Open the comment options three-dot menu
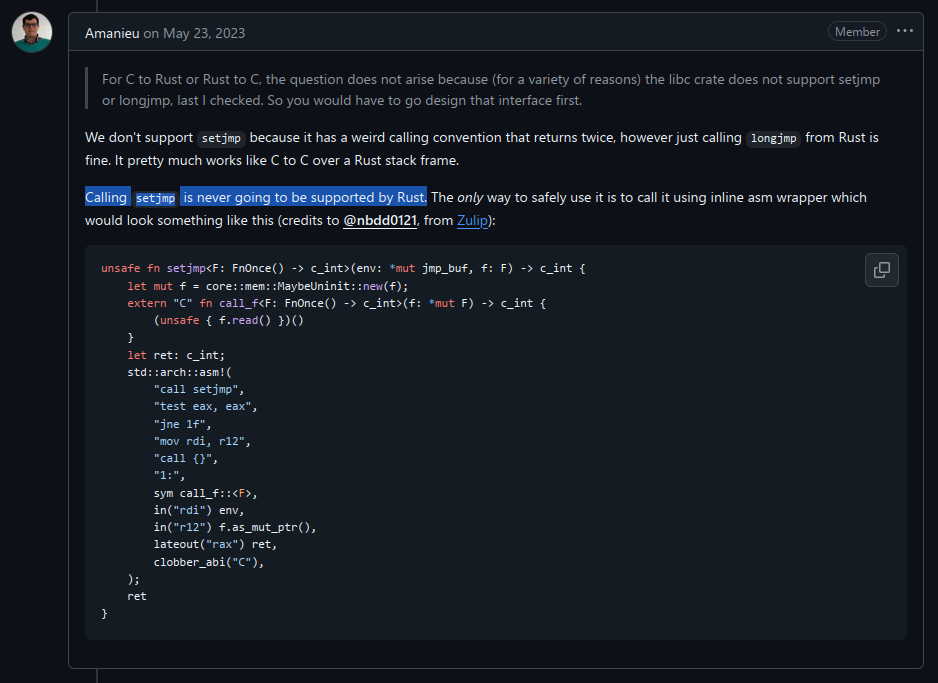The width and height of the screenshot is (938, 683). 904,31
